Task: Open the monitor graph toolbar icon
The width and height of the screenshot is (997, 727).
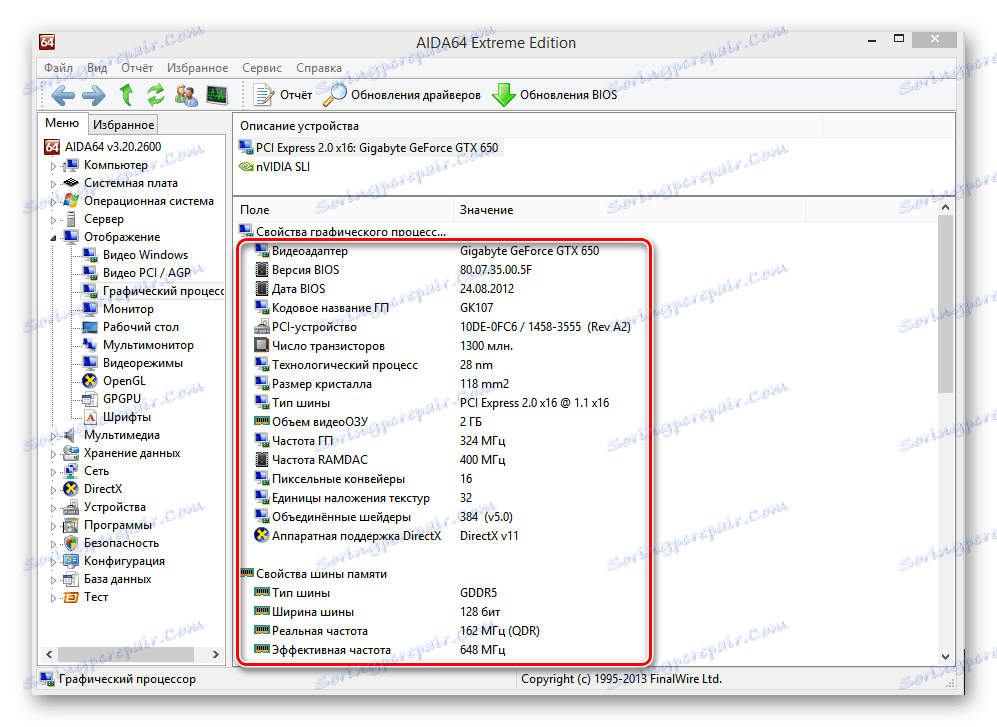Action: click(x=217, y=95)
